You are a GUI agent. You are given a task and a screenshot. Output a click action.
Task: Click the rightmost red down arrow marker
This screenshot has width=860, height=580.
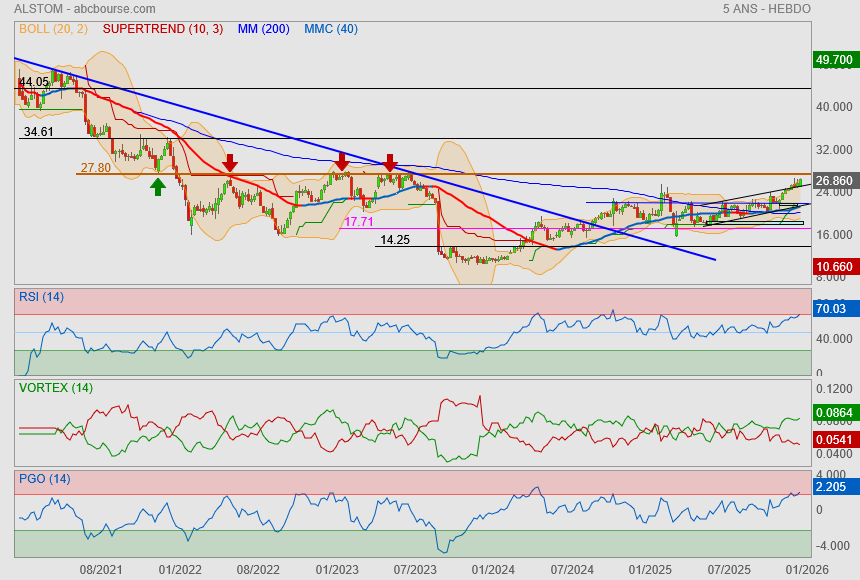pyautogui.click(x=390, y=163)
